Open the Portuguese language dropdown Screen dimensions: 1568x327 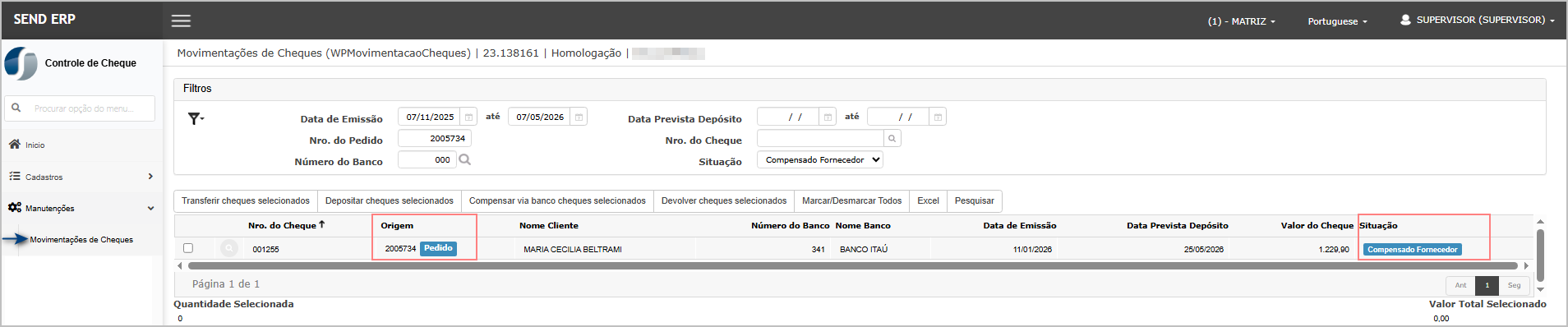pos(1337,21)
